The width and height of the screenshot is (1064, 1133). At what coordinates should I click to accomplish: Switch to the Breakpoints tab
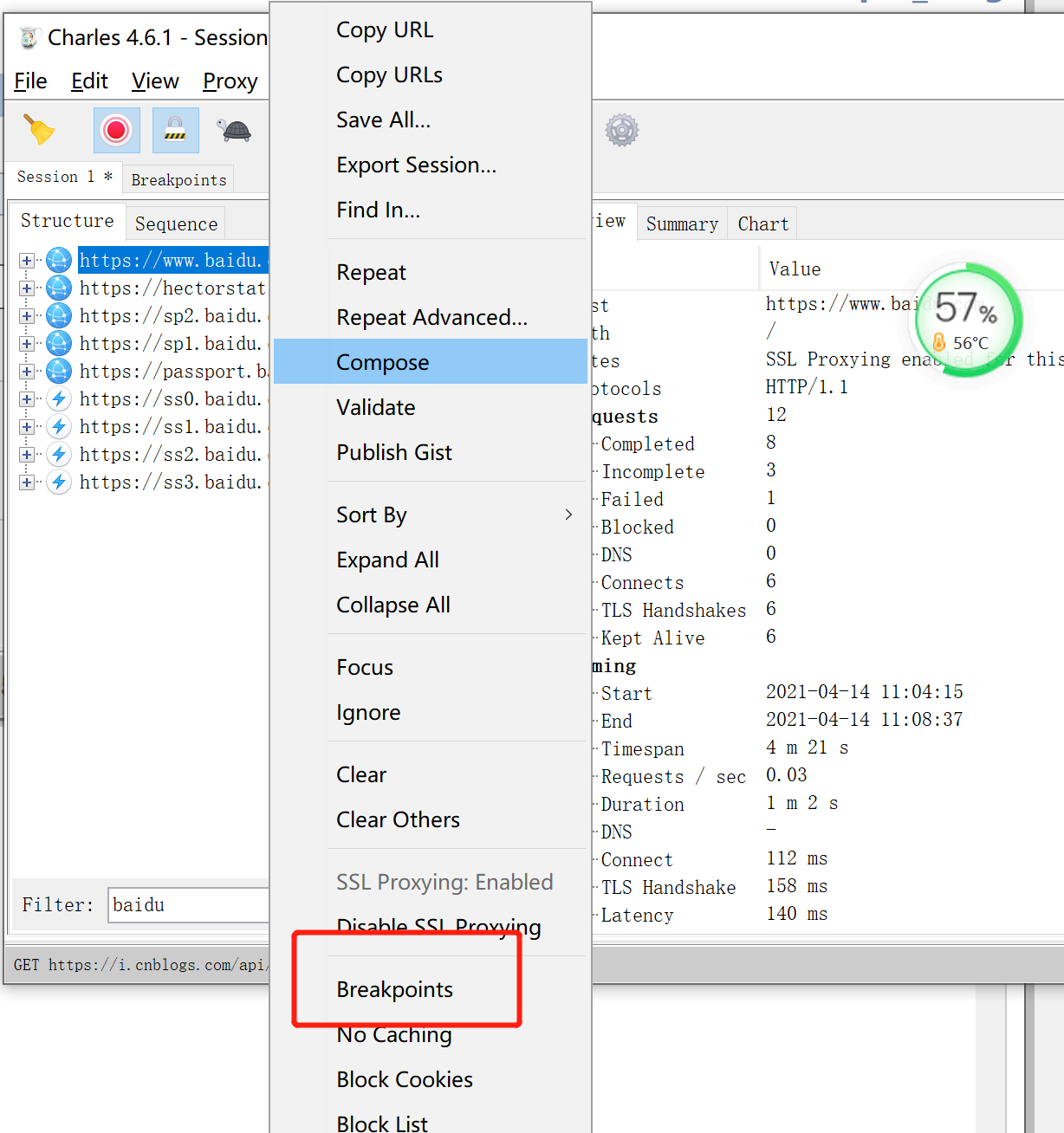click(x=178, y=180)
